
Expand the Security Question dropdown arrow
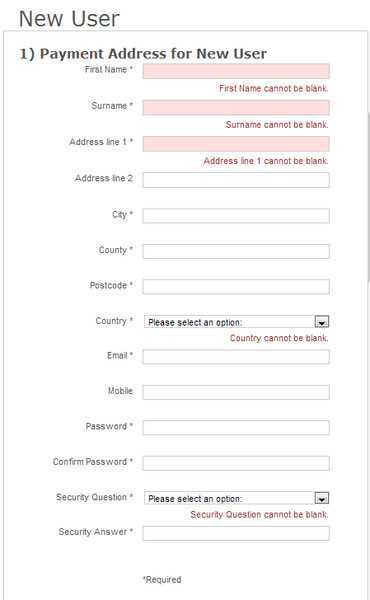(x=321, y=499)
